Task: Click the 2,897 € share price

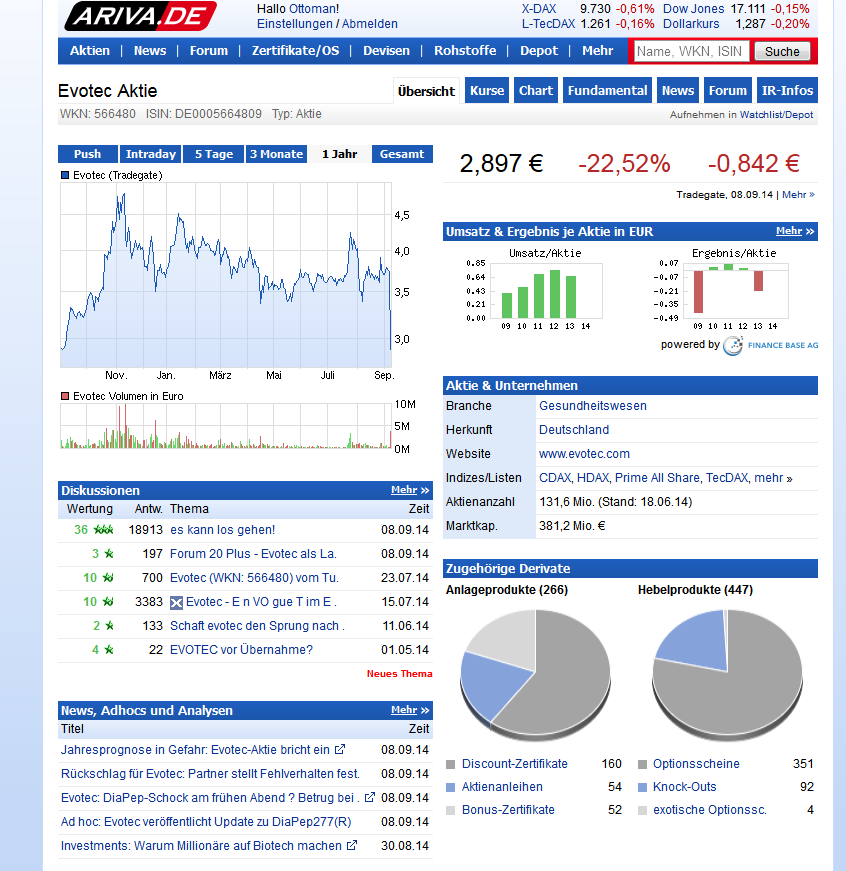Action: (x=501, y=163)
